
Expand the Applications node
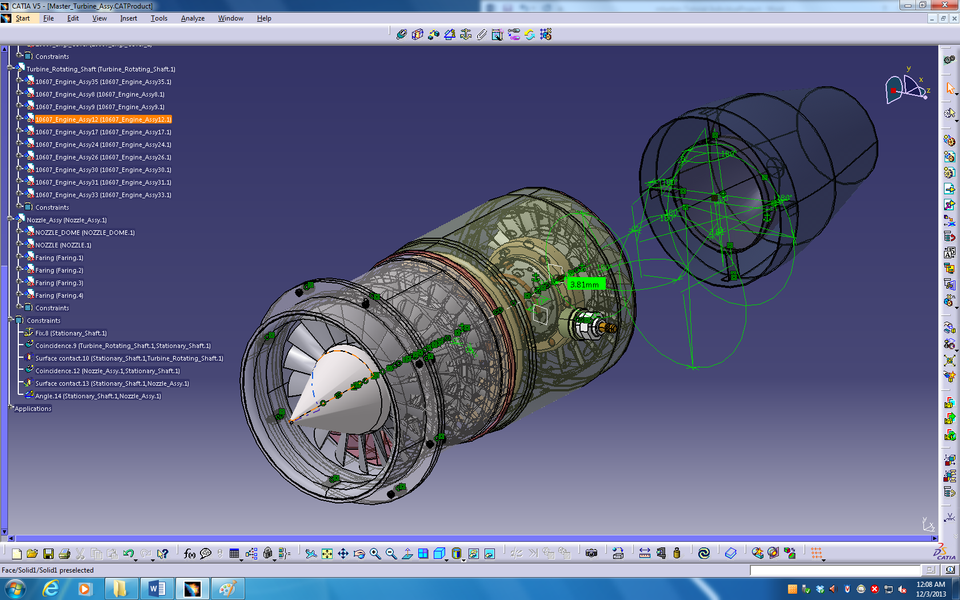[x=10, y=408]
